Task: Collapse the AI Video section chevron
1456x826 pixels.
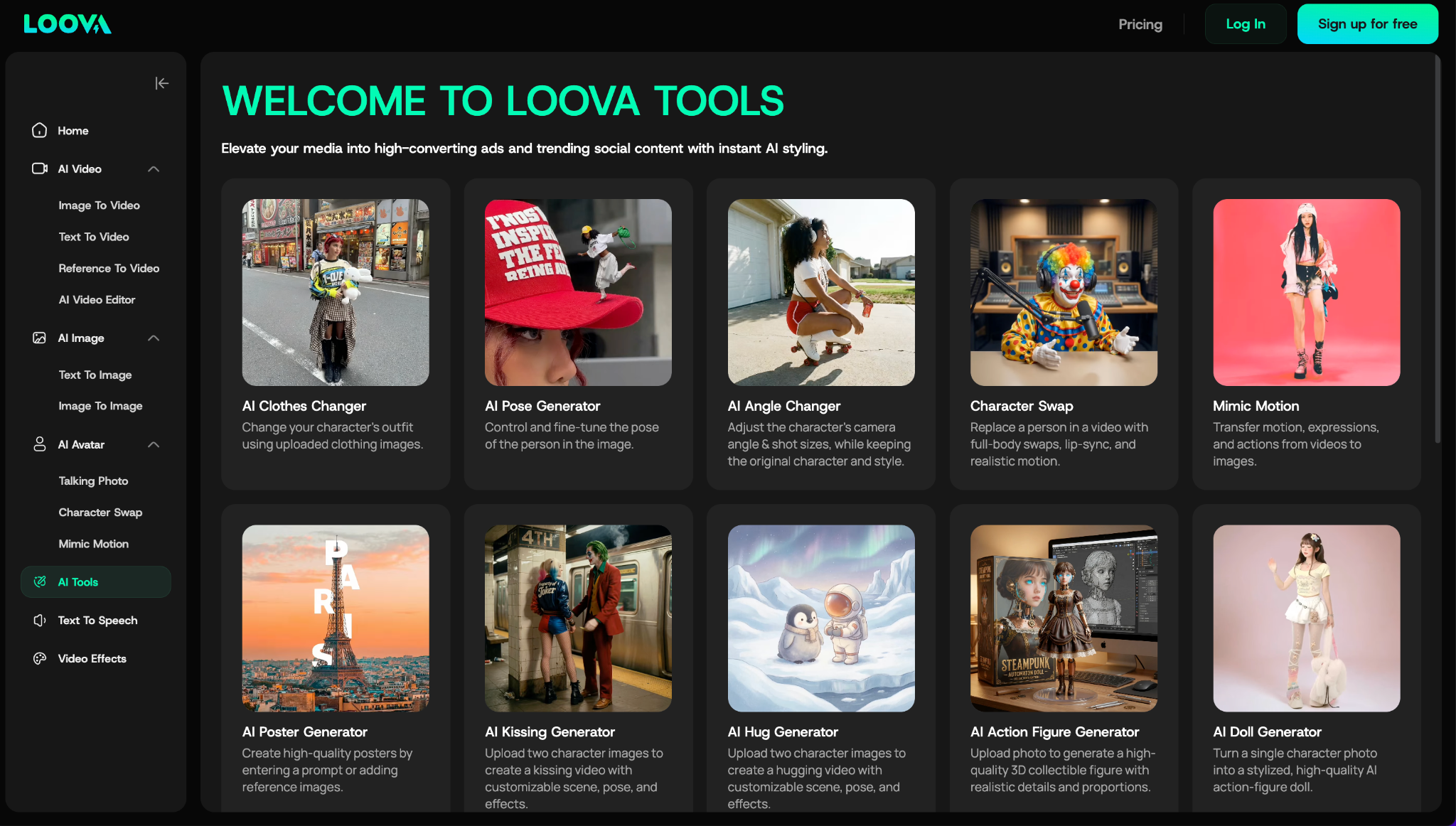Action: pos(154,168)
